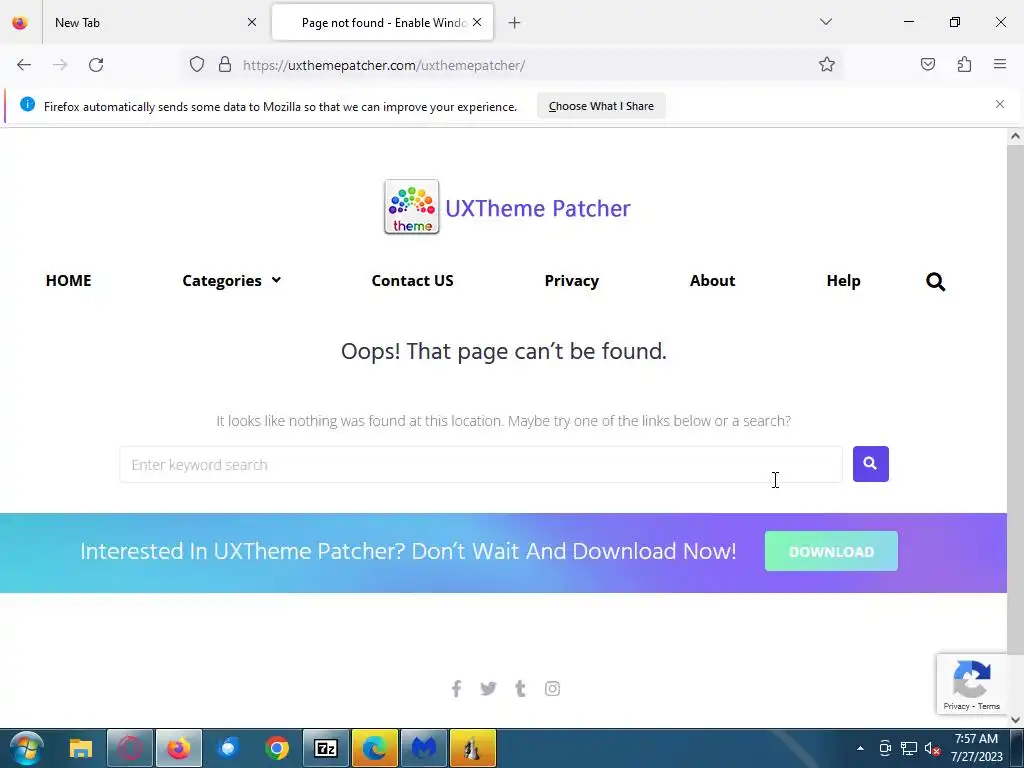This screenshot has height=768, width=1024.
Task: Open the Instagram social icon
Action: [x=552, y=688]
